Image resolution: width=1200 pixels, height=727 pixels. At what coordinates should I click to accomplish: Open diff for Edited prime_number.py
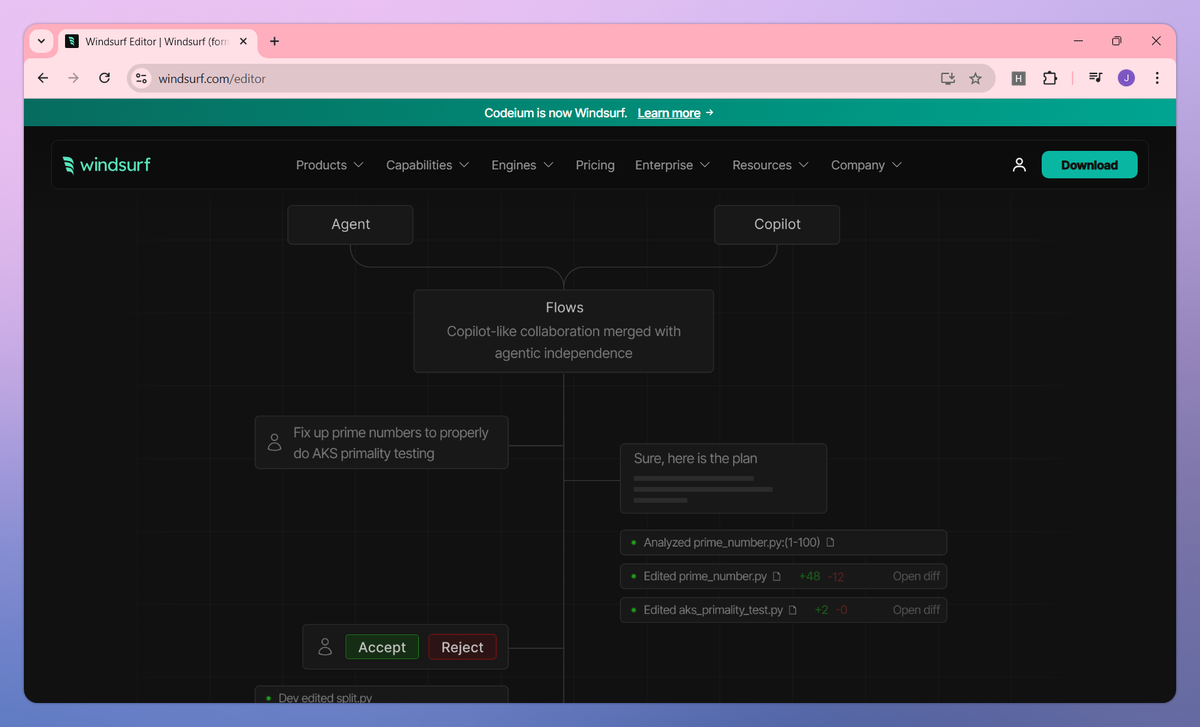pyautogui.click(x=916, y=577)
